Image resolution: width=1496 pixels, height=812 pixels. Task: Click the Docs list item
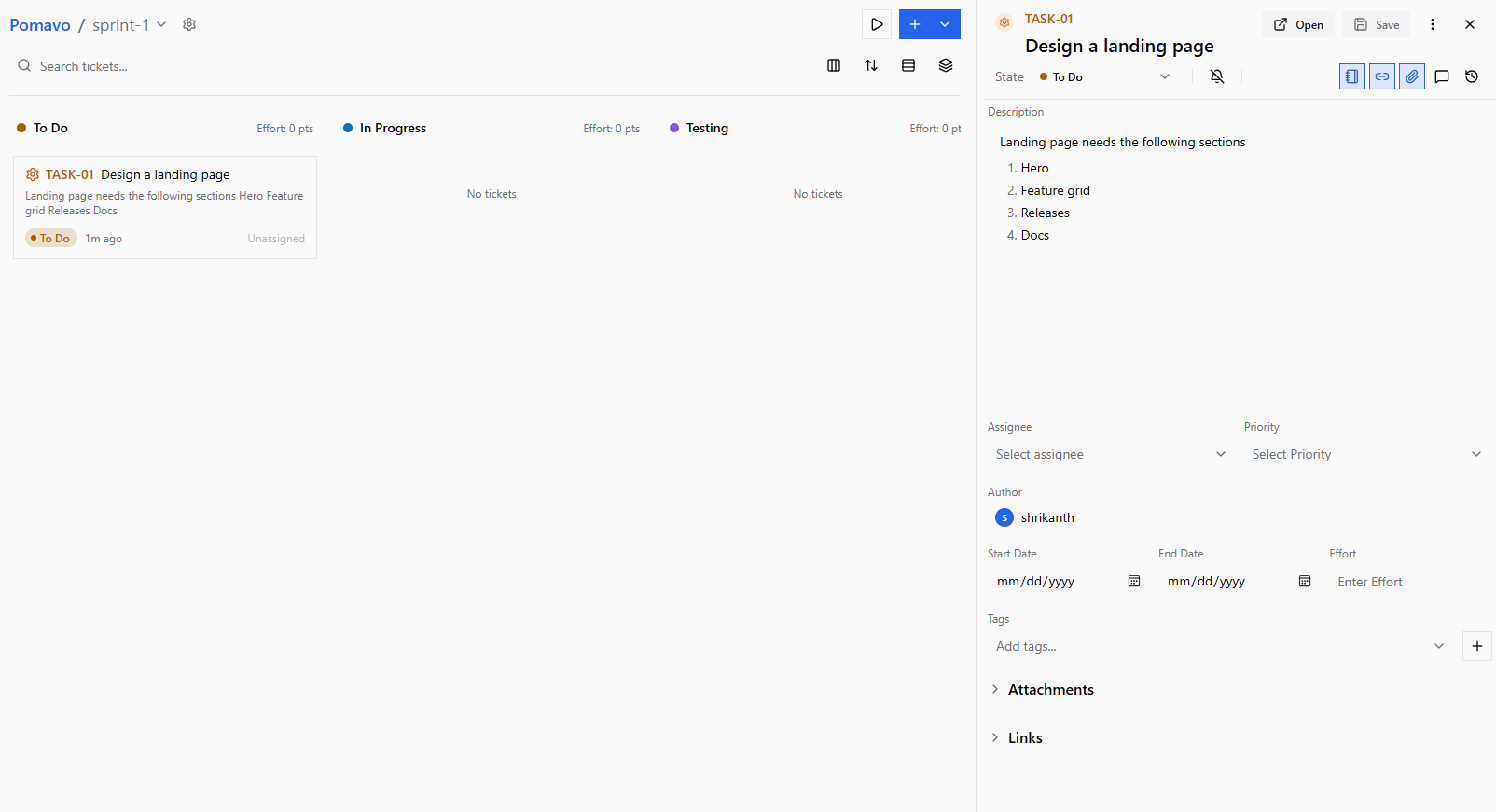coord(1034,235)
